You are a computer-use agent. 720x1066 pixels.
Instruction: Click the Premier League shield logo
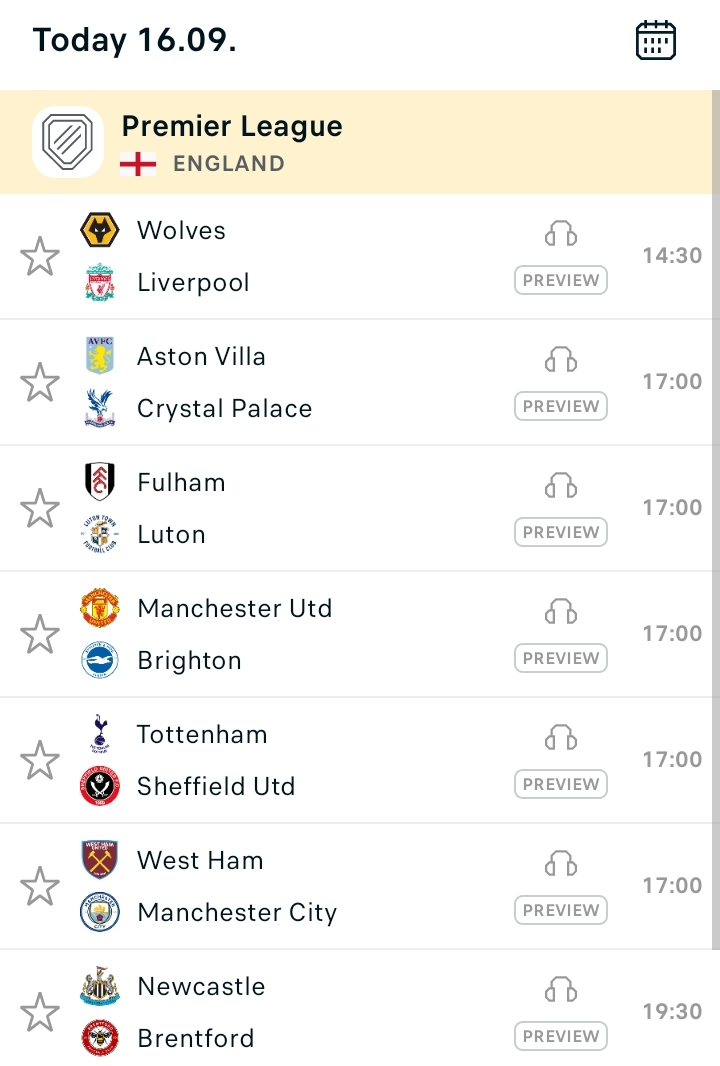click(x=67, y=142)
